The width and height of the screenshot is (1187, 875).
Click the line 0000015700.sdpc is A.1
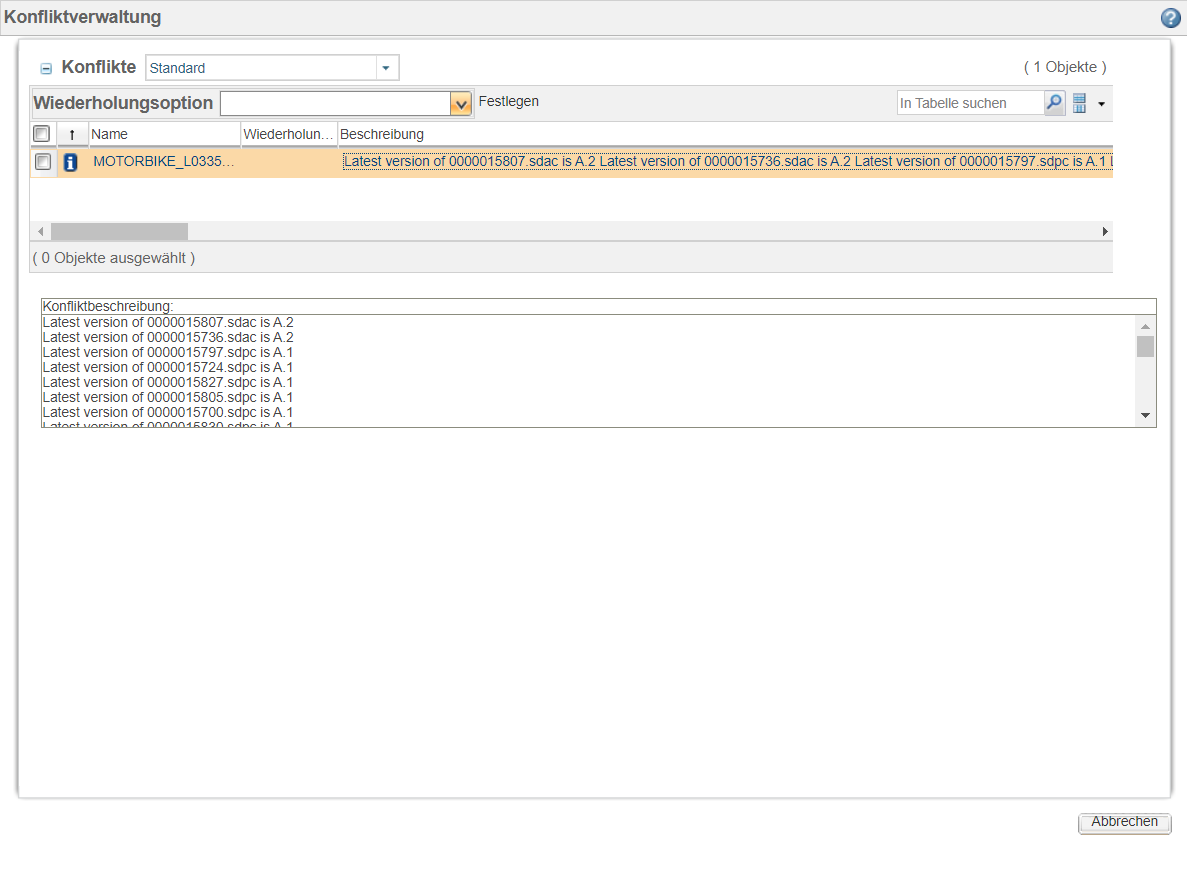click(168, 413)
